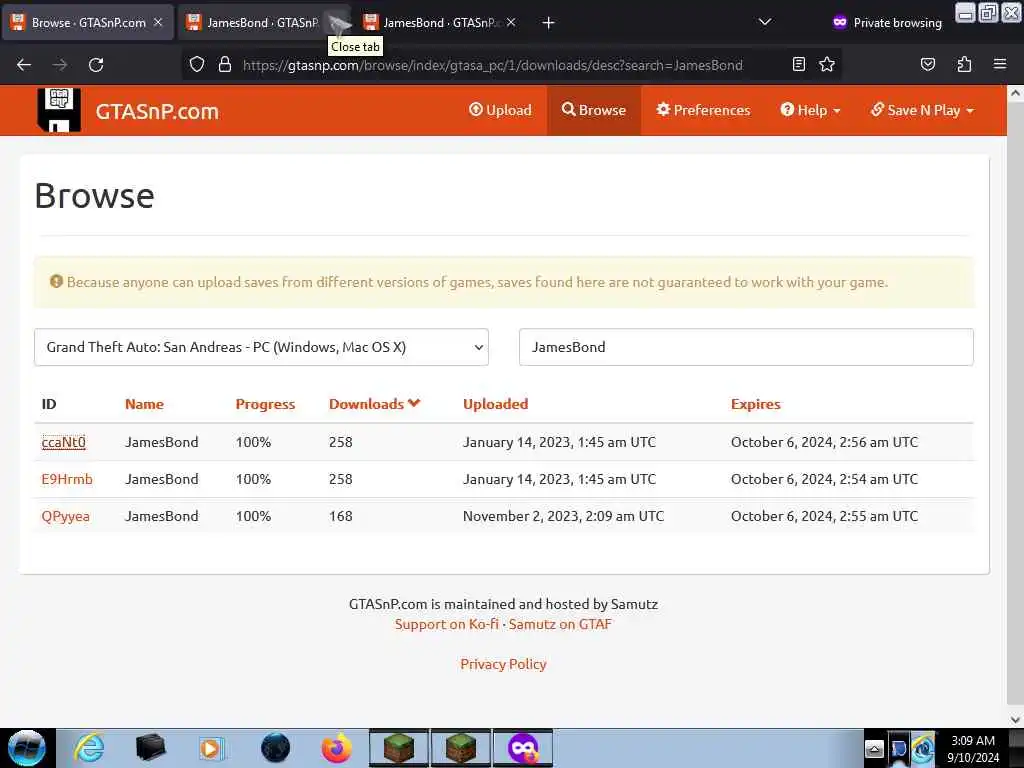Viewport: 1024px width, 768px height.
Task: Click the 168 downloads cell
Action: 341,516
